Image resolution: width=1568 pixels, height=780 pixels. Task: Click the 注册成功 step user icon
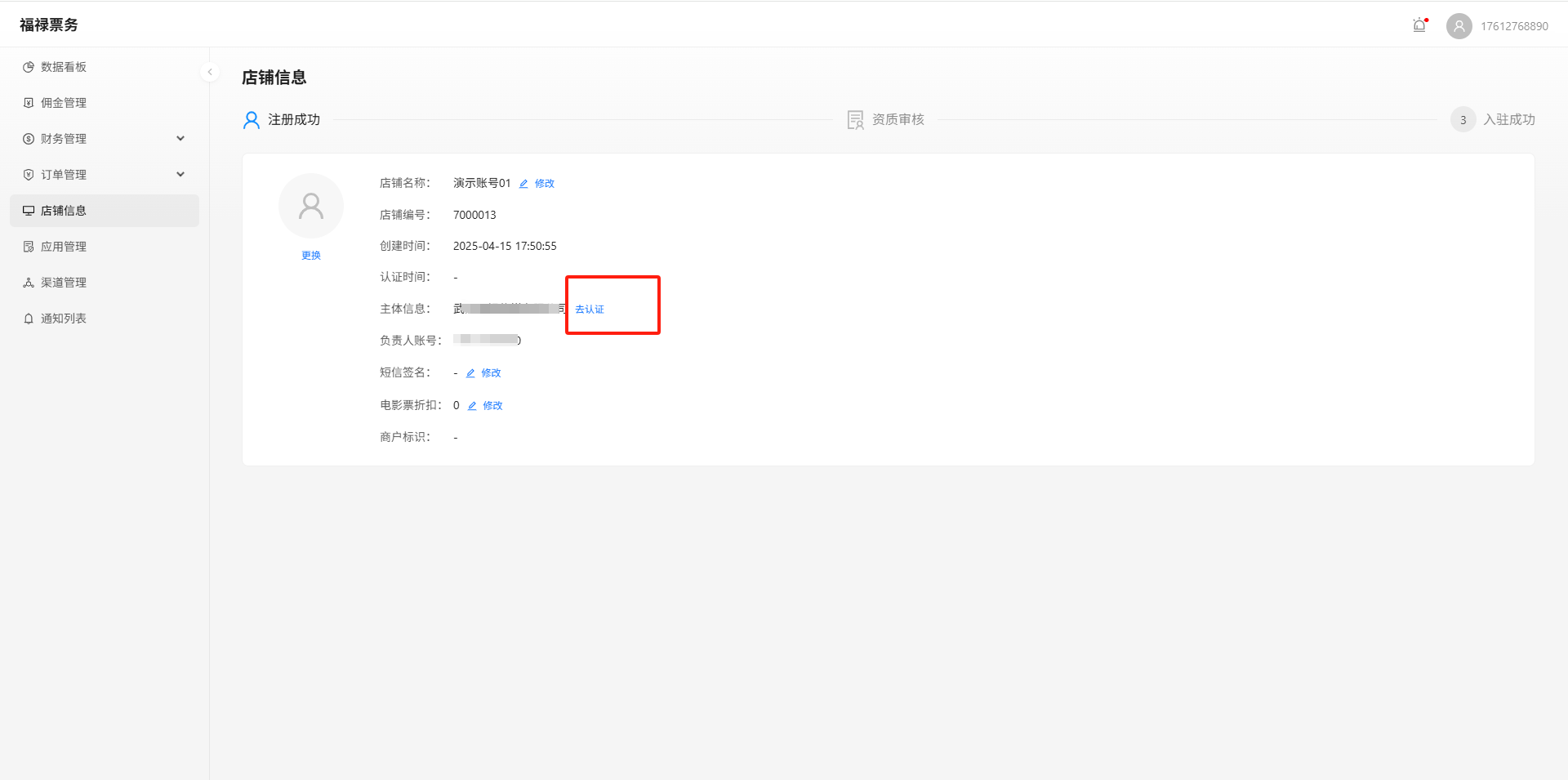click(x=252, y=120)
